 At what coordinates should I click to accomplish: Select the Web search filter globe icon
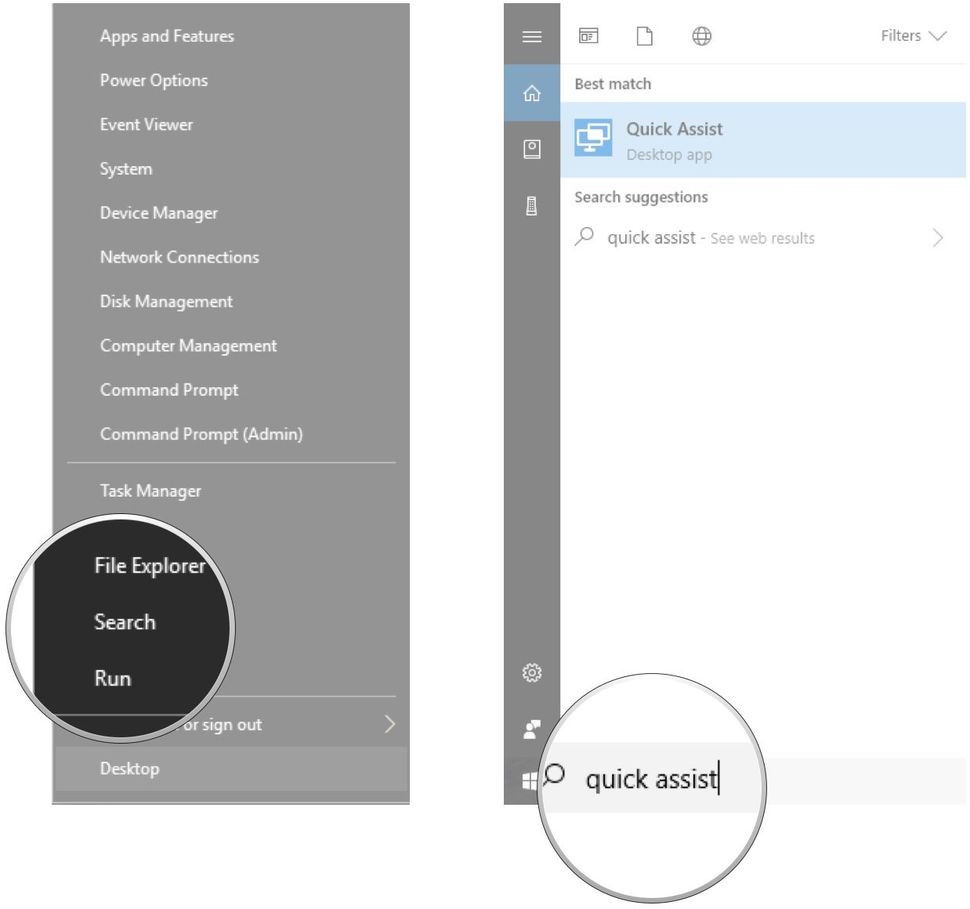(701, 36)
